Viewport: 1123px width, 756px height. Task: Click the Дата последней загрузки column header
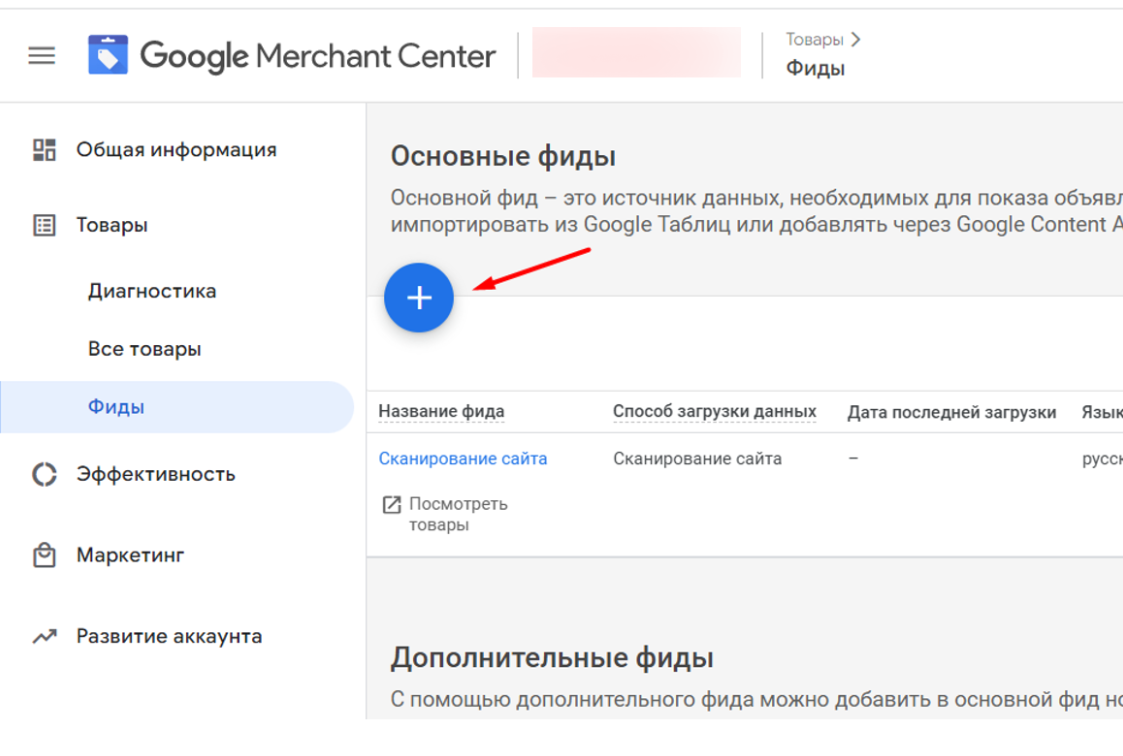951,412
